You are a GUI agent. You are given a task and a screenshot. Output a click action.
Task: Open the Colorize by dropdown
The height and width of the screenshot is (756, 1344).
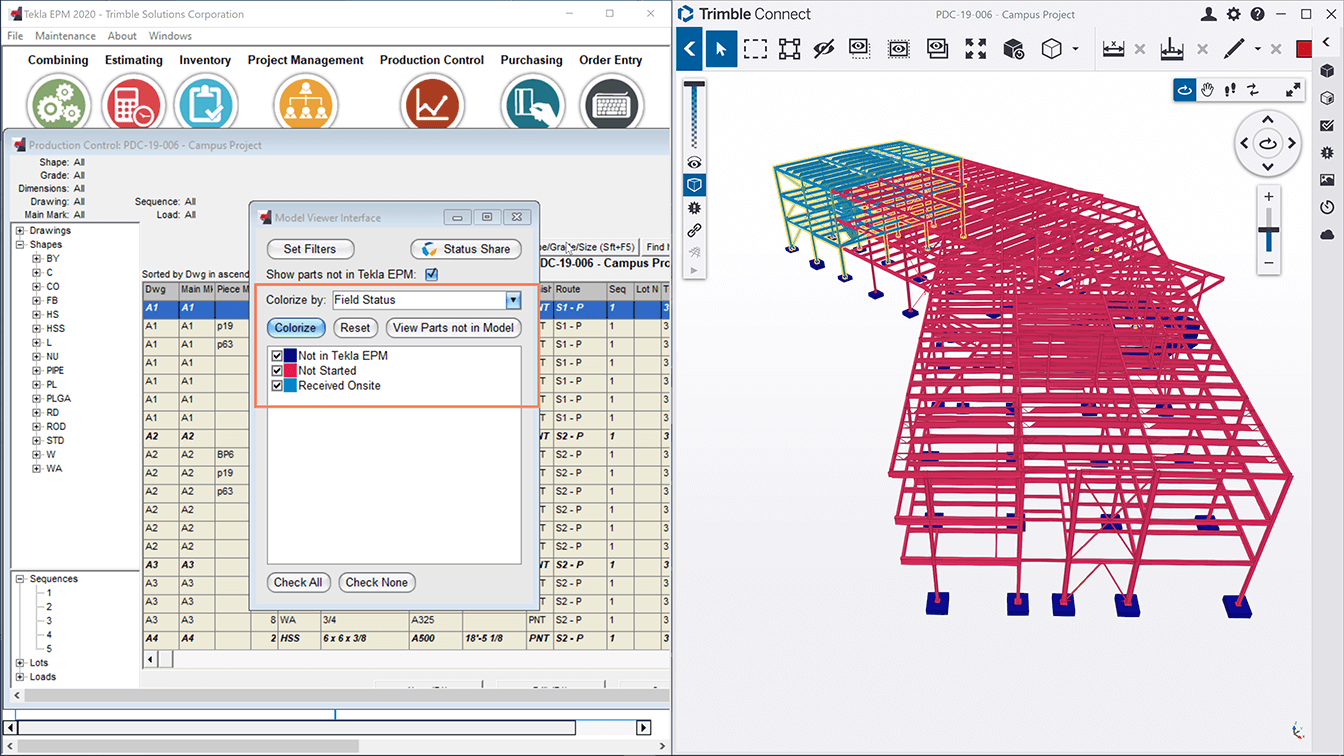513,300
